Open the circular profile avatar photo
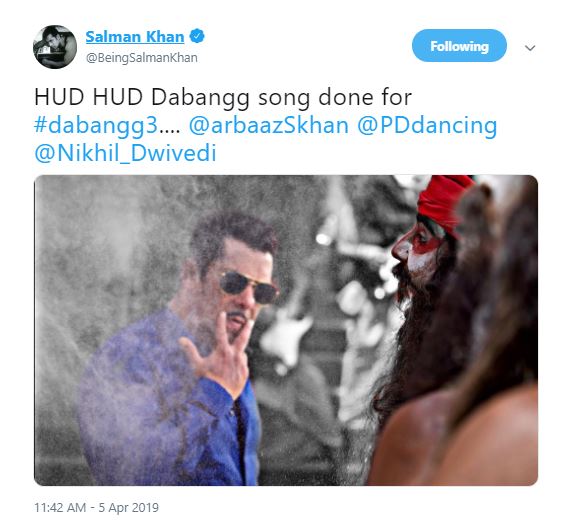Viewport: 568px width, 522px height. point(55,47)
